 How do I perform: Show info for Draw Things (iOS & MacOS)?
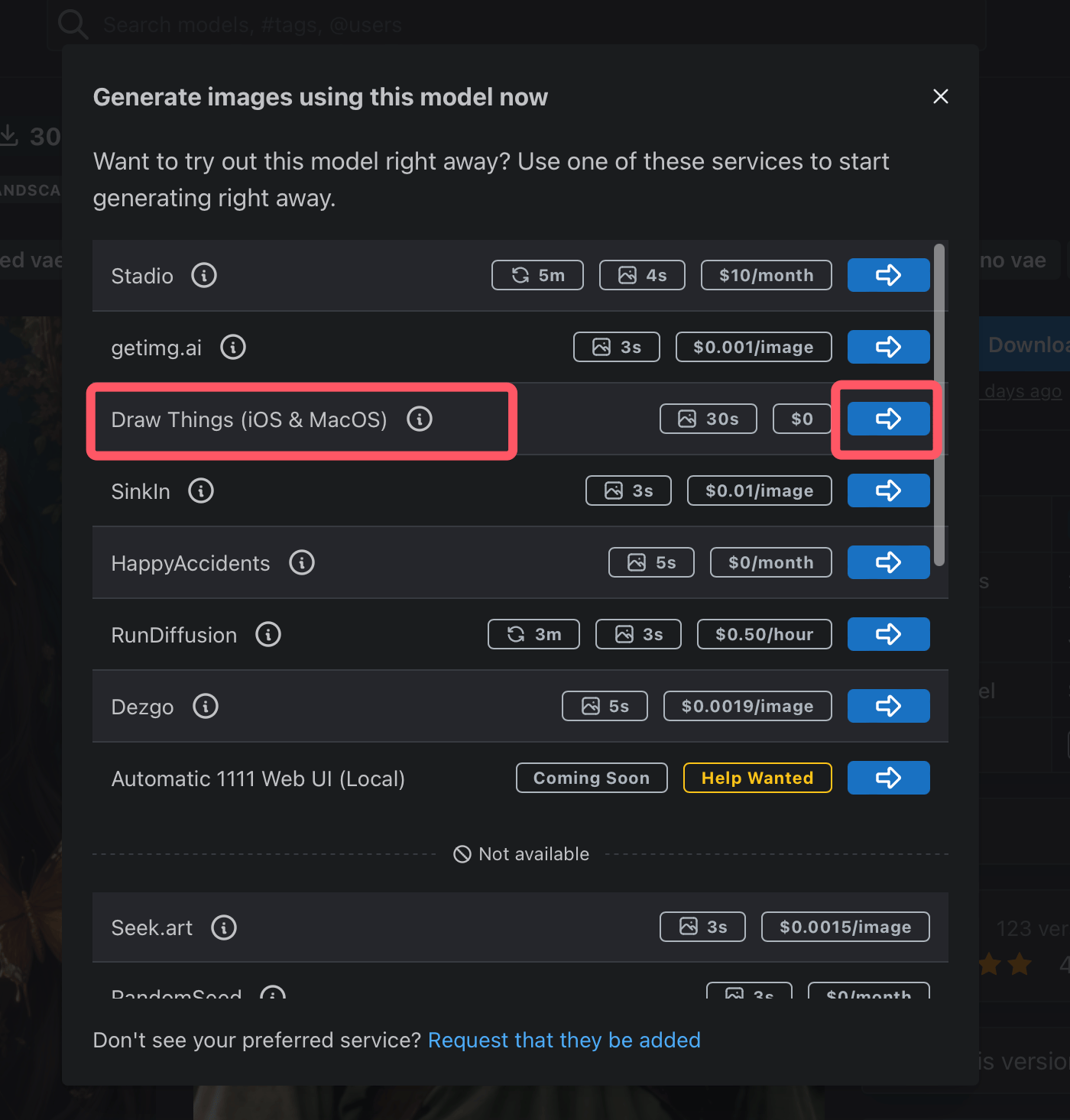pyautogui.click(x=420, y=419)
